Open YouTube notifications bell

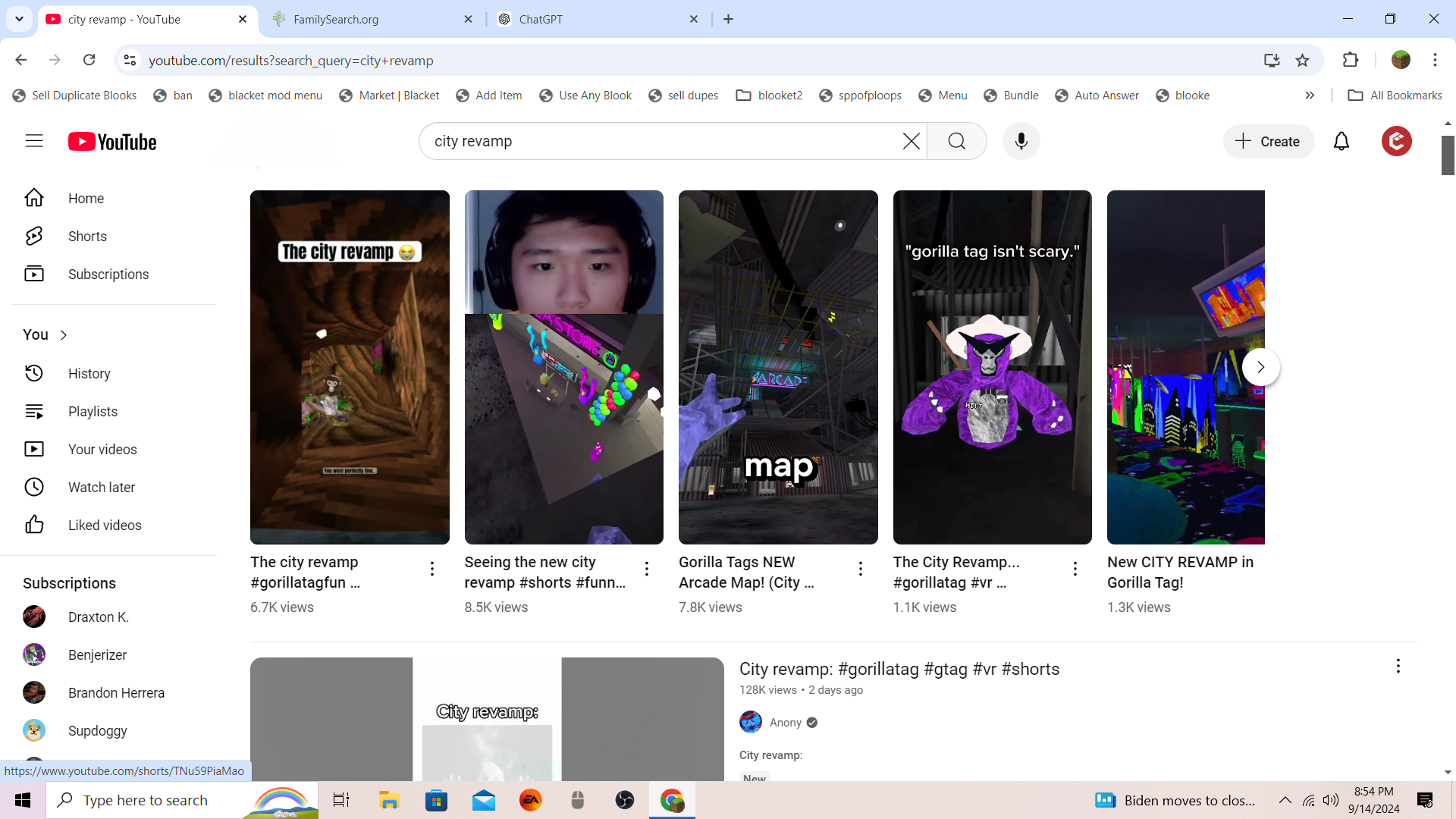coord(1341,141)
